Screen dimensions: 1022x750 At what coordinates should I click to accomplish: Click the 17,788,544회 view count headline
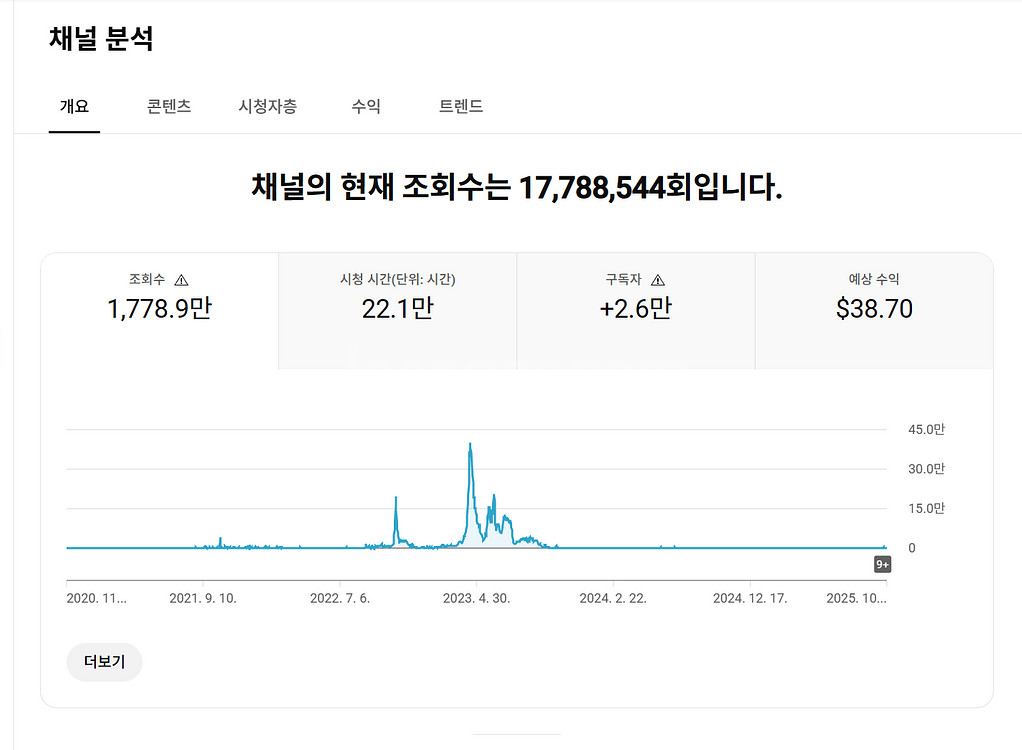[592, 186]
